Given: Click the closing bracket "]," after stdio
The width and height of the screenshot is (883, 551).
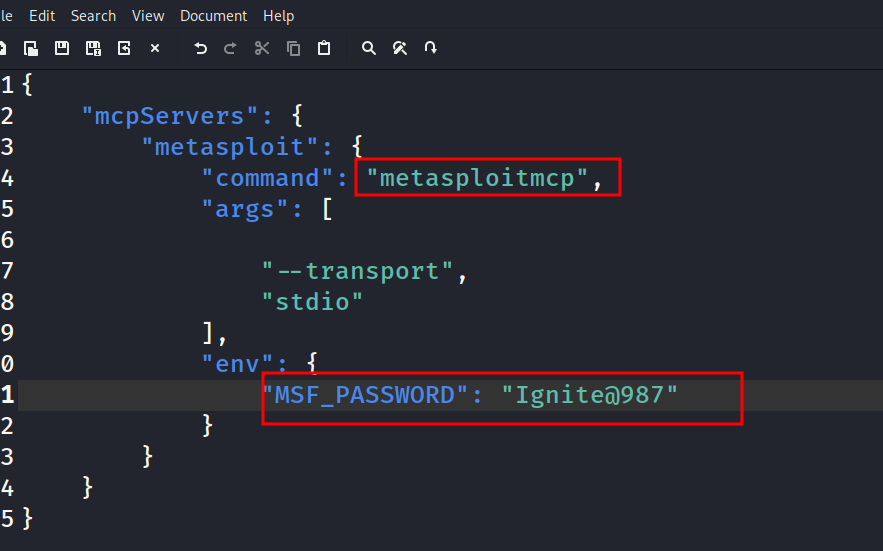Looking at the screenshot, I should [215, 333].
